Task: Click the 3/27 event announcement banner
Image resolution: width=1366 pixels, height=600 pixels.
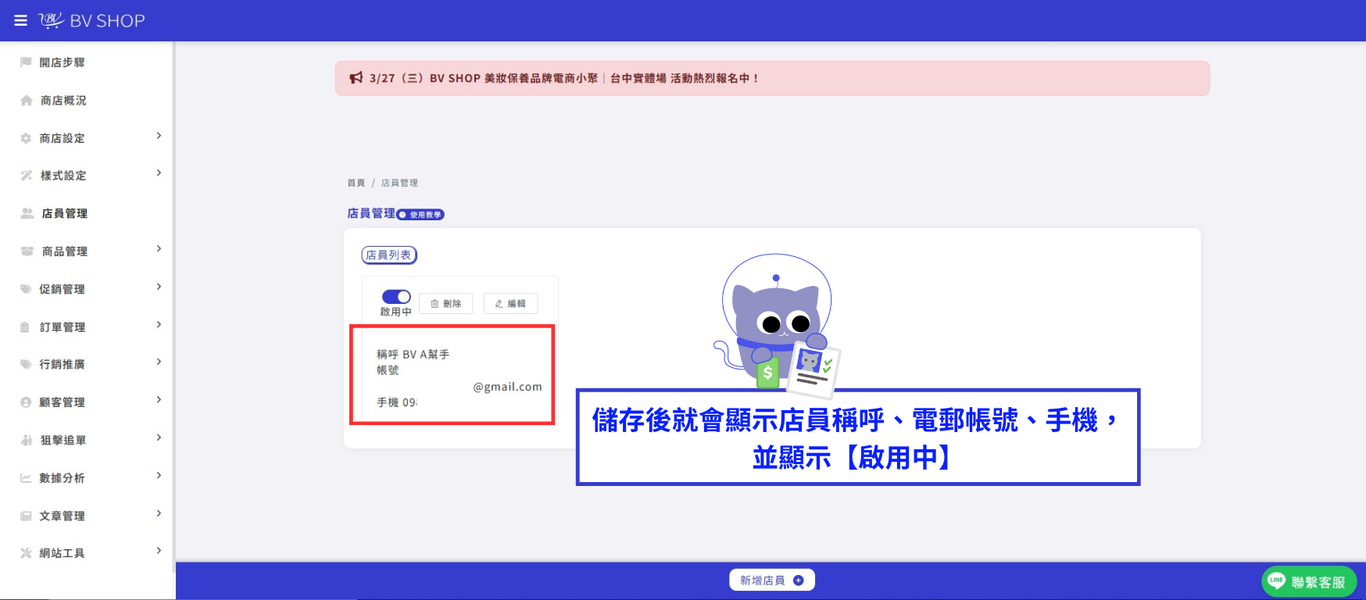Action: pos(772,78)
